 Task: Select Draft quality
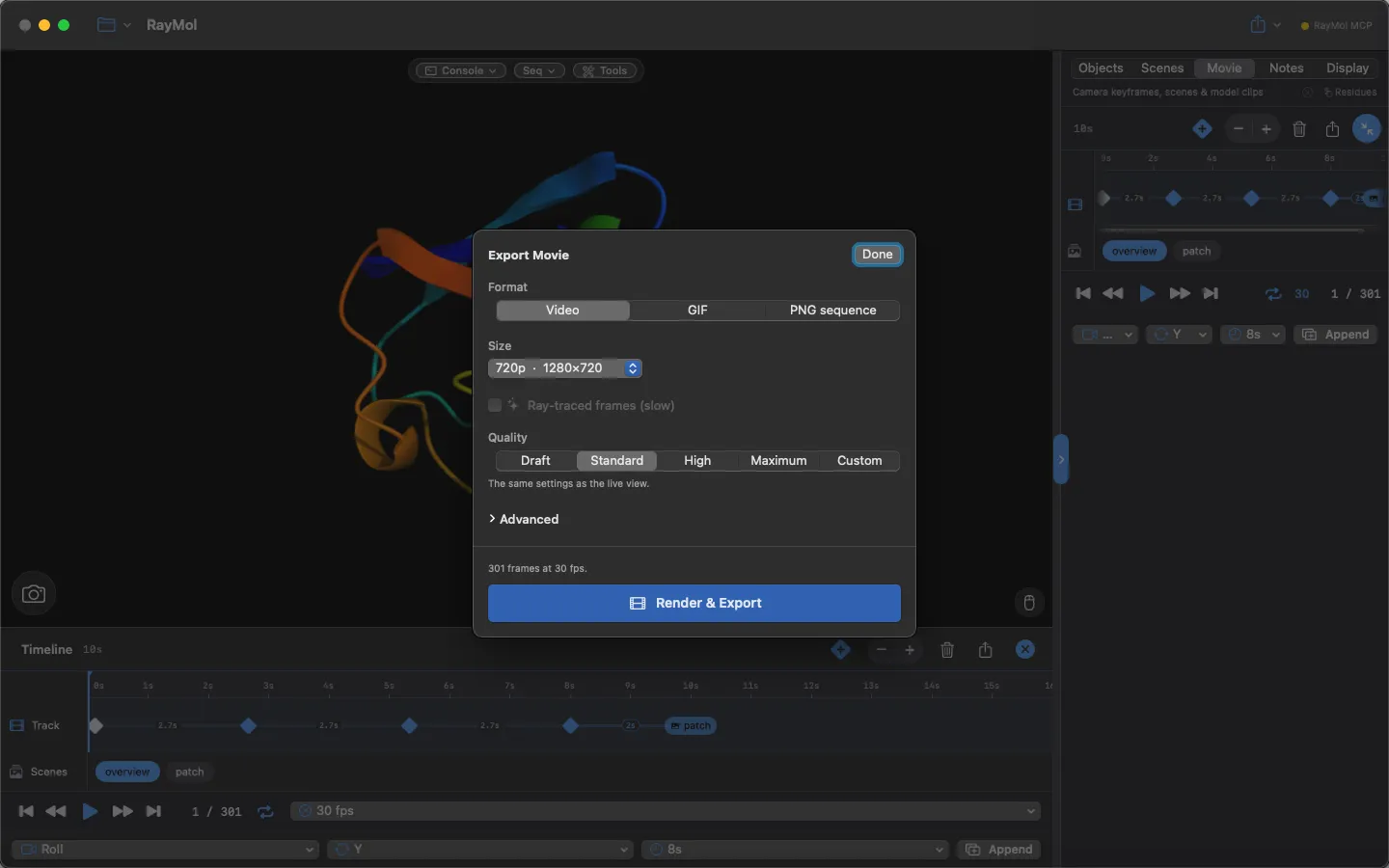[535, 461]
